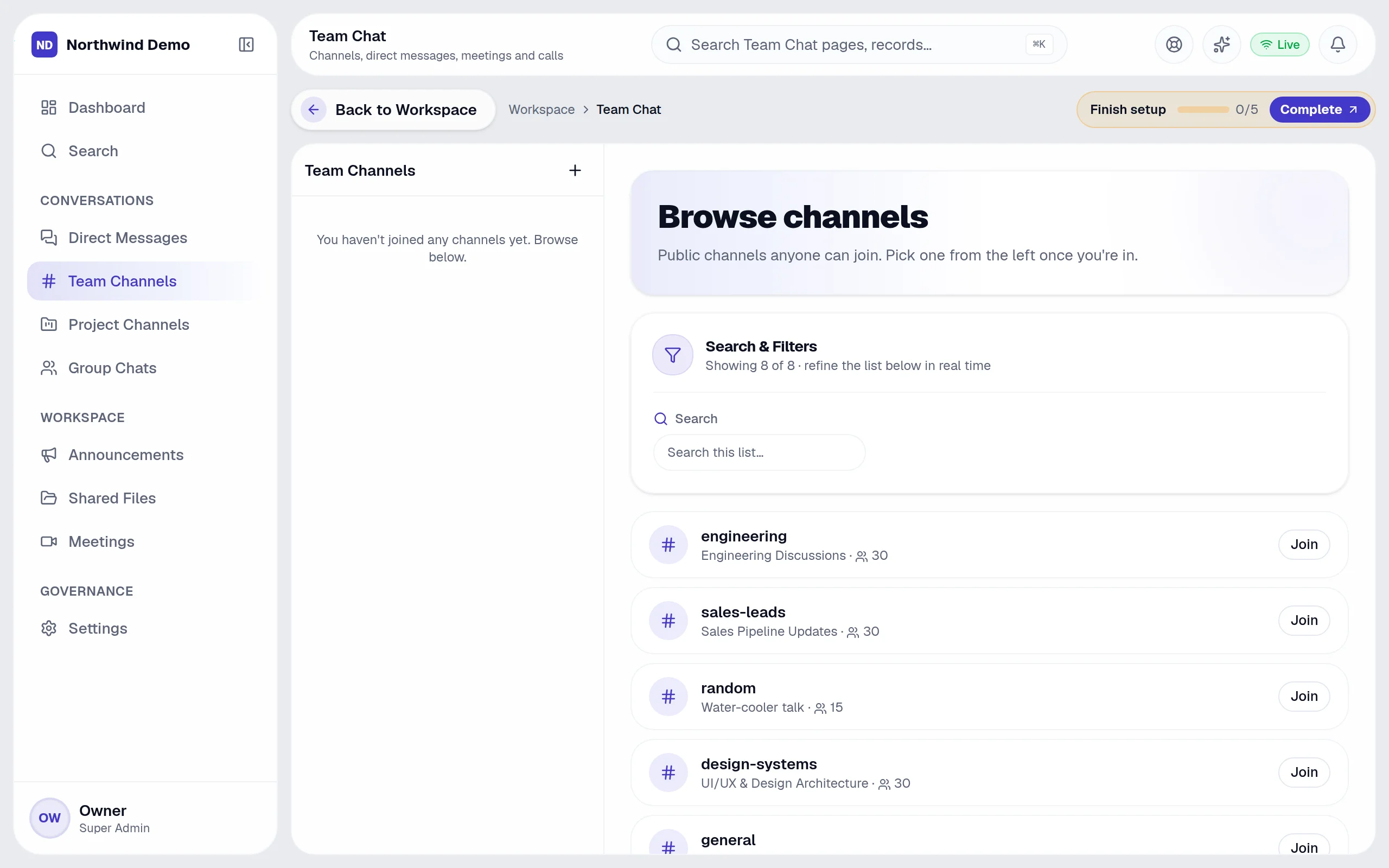Click the random channel hash icon
The width and height of the screenshot is (1389, 868).
668,697
